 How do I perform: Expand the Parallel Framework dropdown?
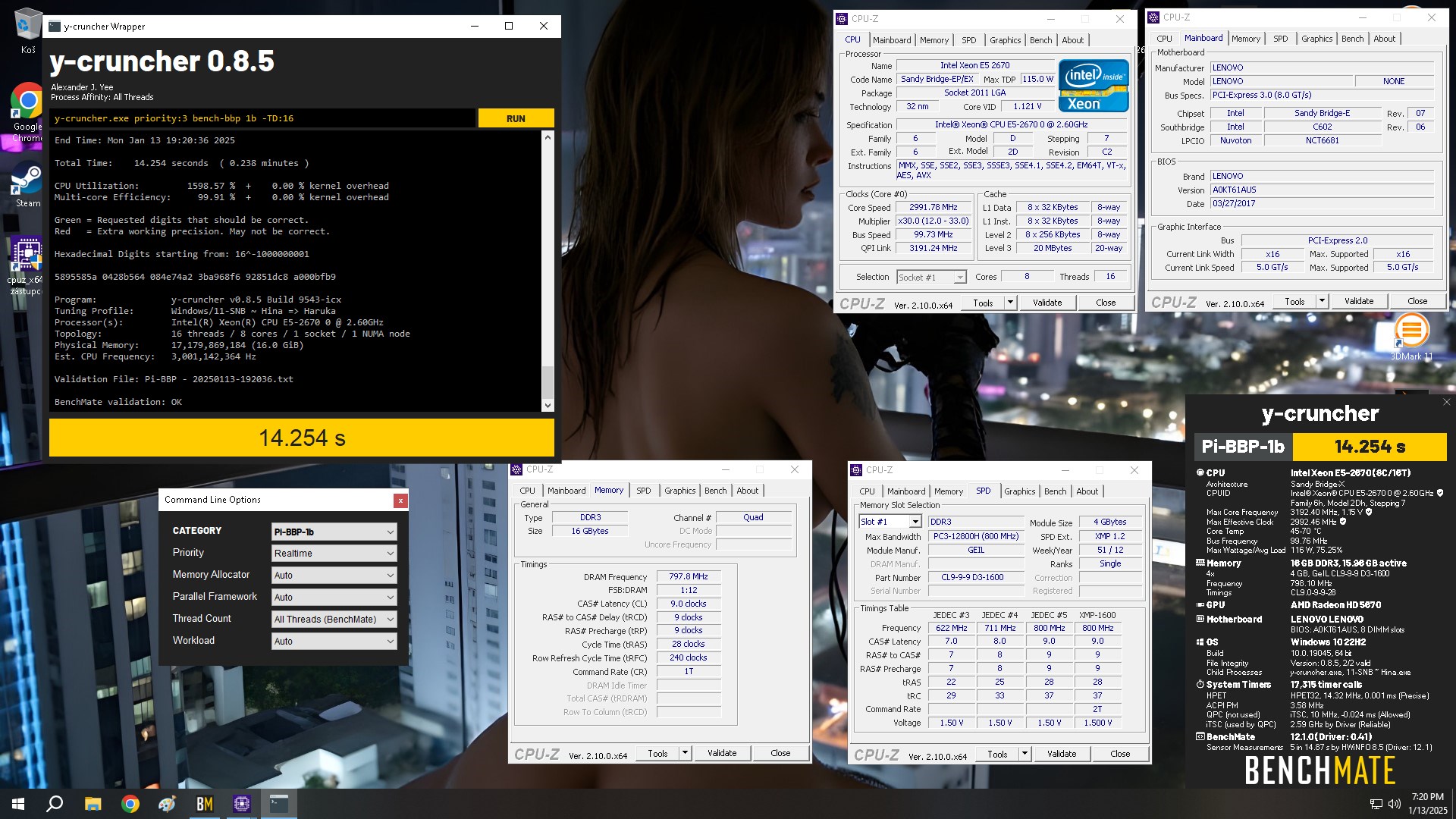click(x=334, y=598)
